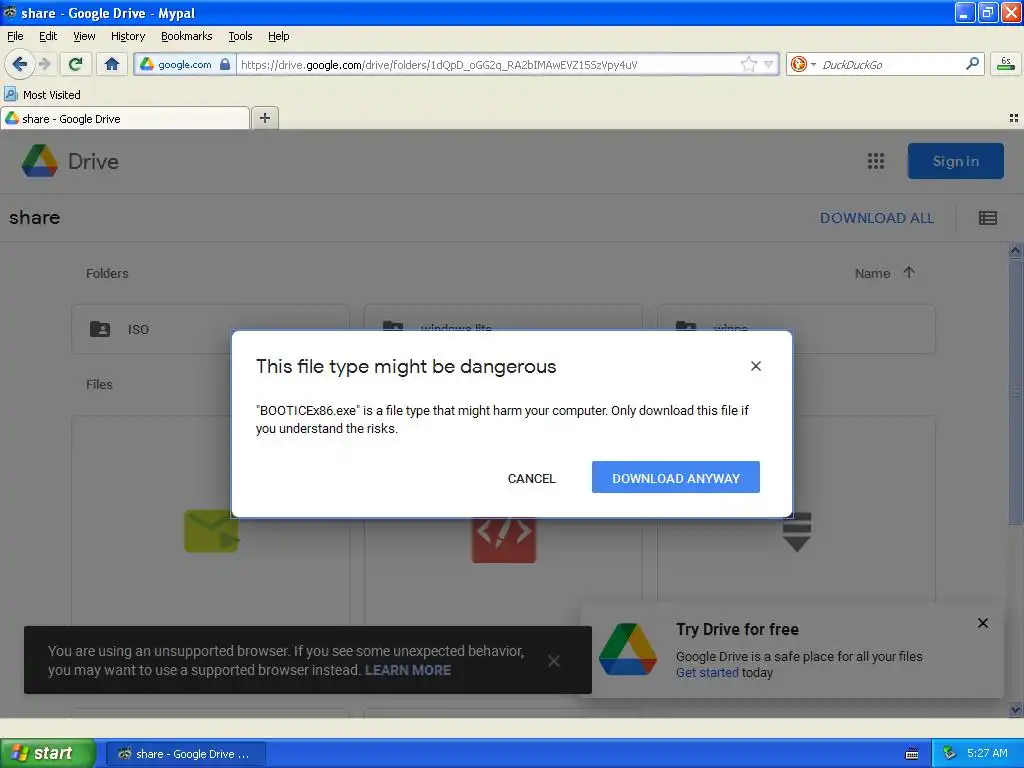Open the Google apps grid icon
The height and width of the screenshot is (768, 1024).
876,161
